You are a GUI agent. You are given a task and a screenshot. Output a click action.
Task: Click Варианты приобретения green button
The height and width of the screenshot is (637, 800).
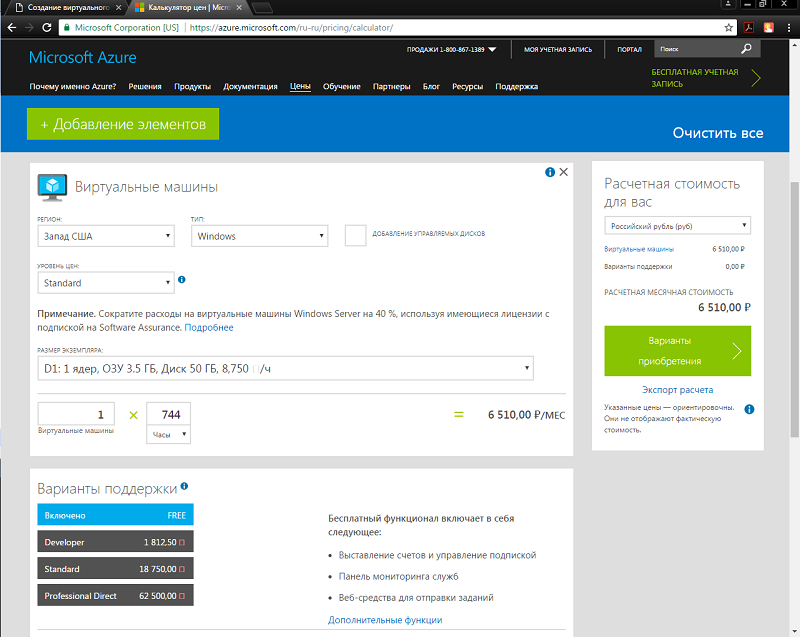(x=678, y=351)
